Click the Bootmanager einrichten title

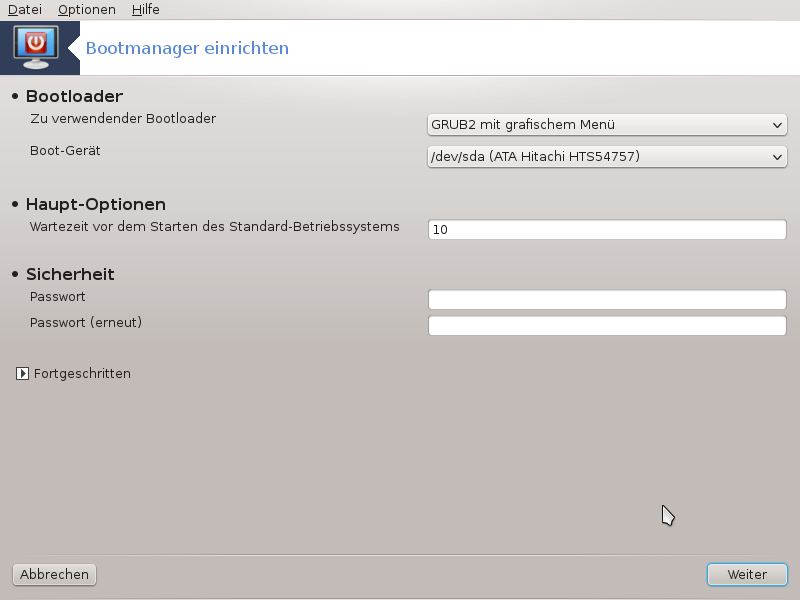coord(187,48)
